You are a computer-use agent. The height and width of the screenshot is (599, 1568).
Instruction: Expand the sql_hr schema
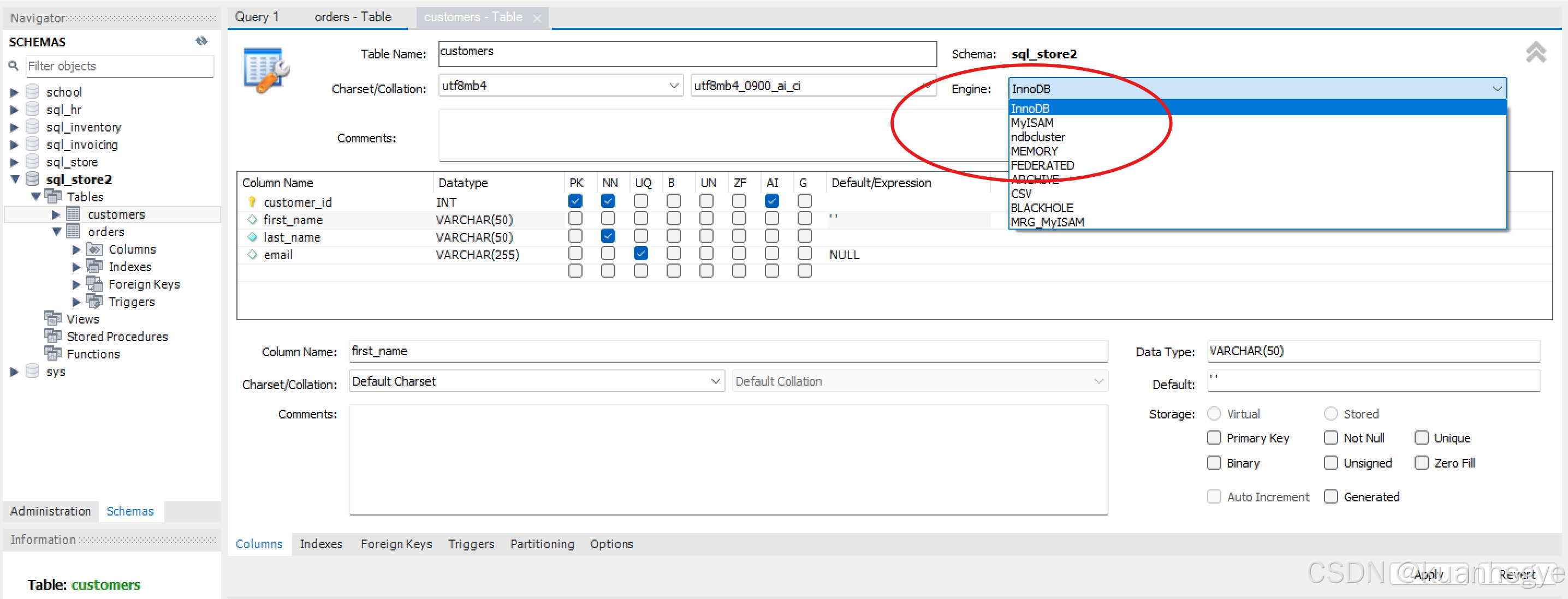(15, 110)
